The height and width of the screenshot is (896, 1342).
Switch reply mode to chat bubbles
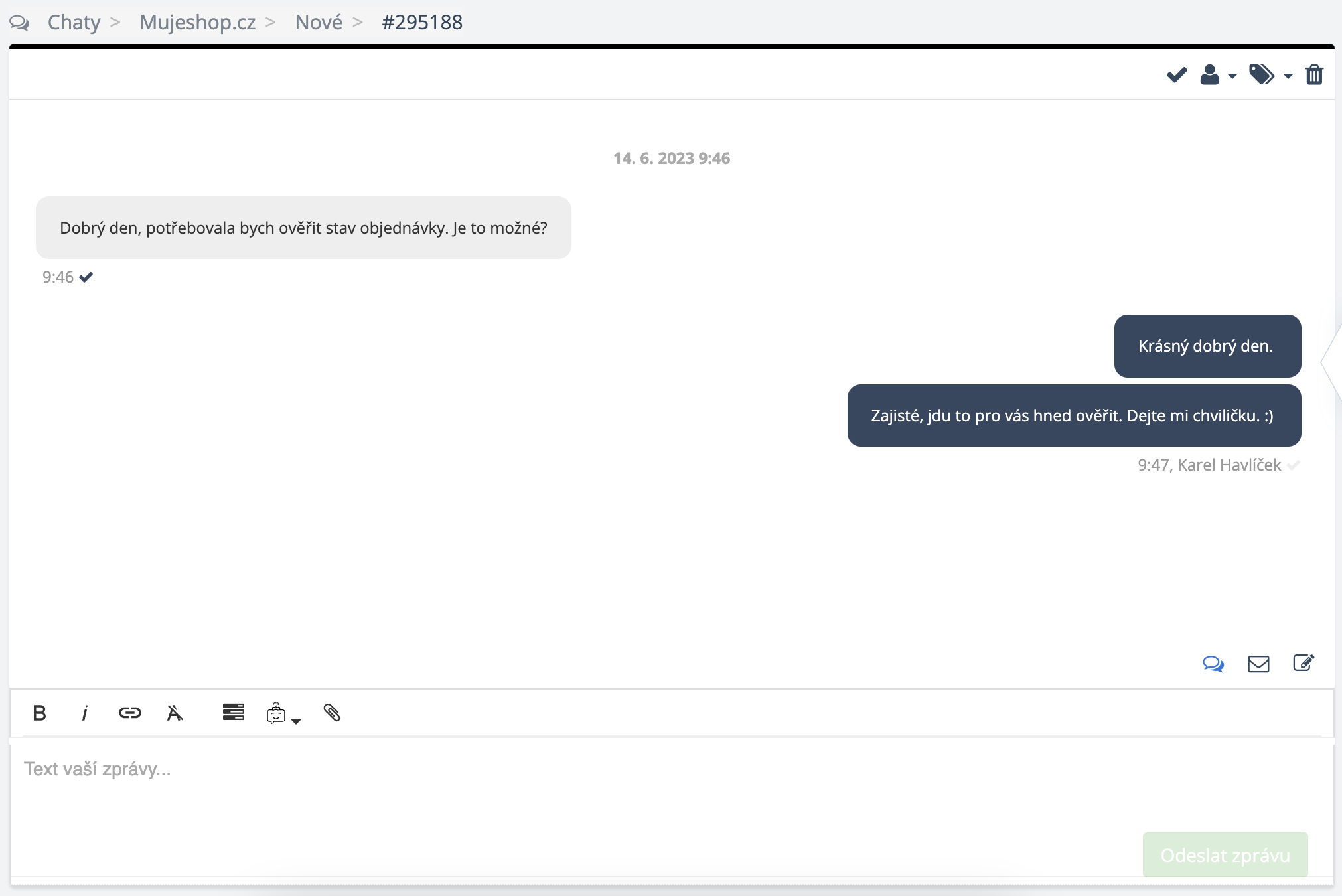(x=1213, y=664)
